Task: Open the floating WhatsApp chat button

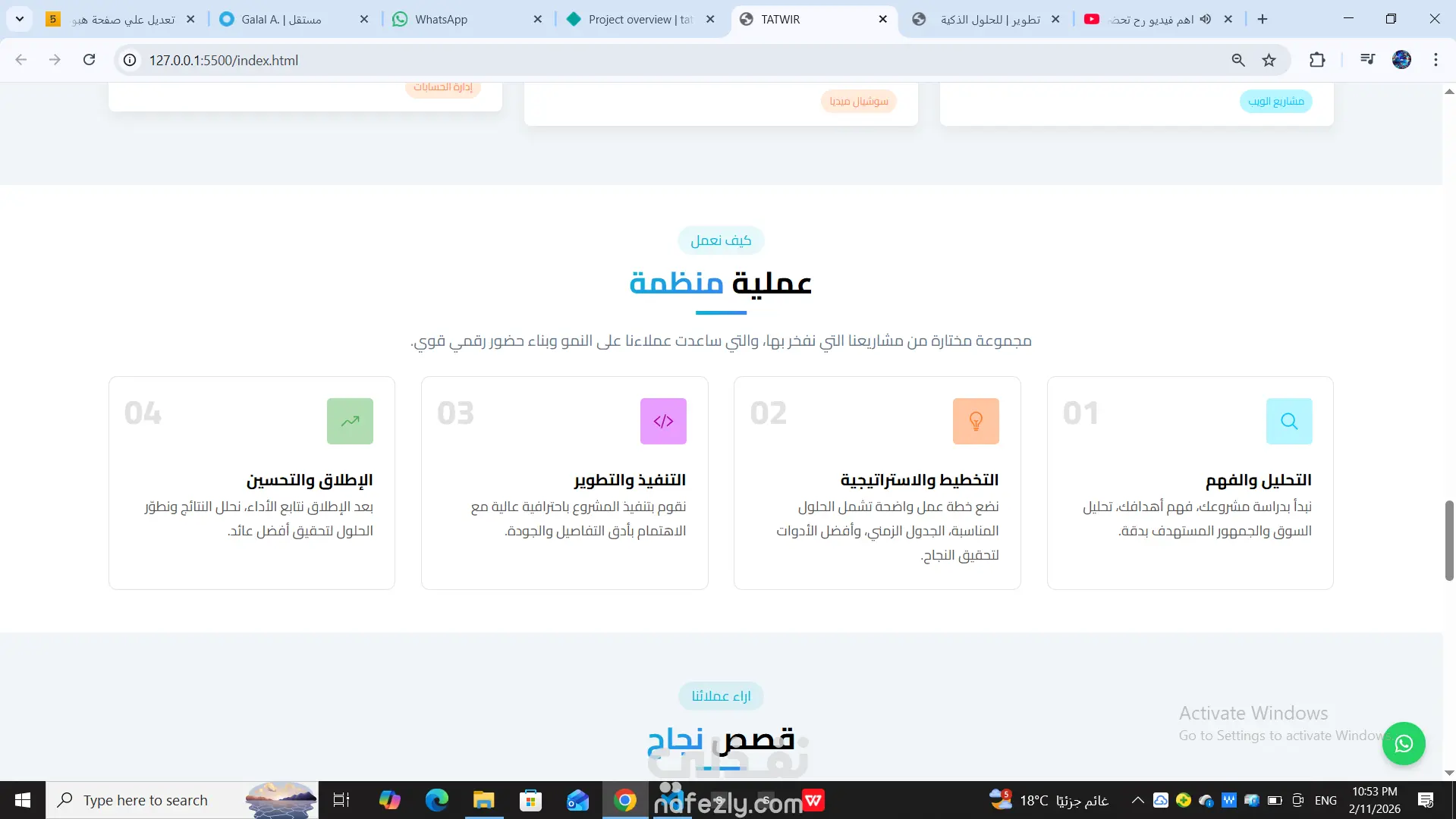Action: 1404,743
